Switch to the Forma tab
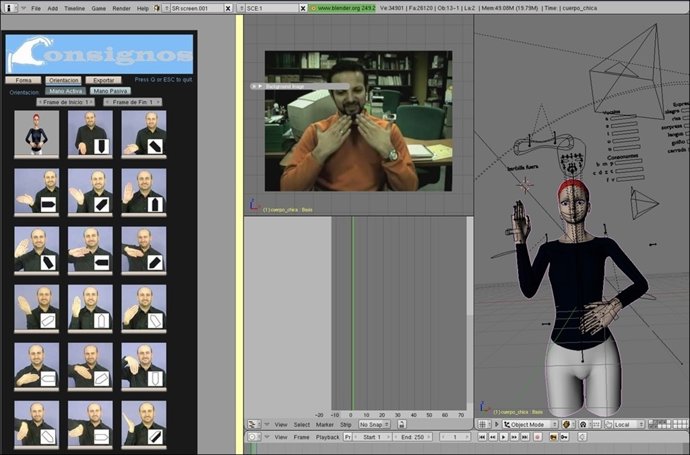Viewport: 690px width, 455px height. 23,79
